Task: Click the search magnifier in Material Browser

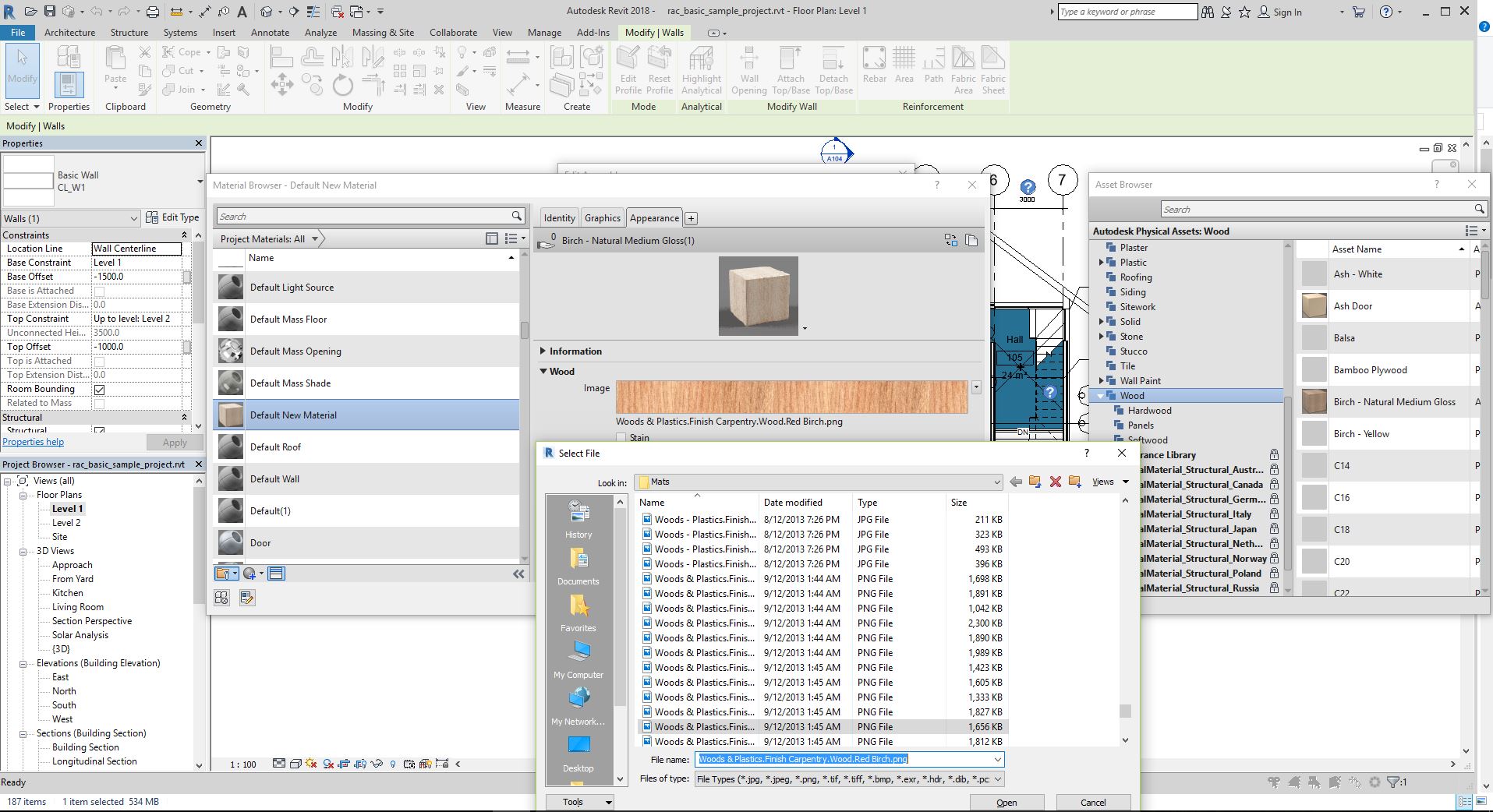Action: (516, 216)
